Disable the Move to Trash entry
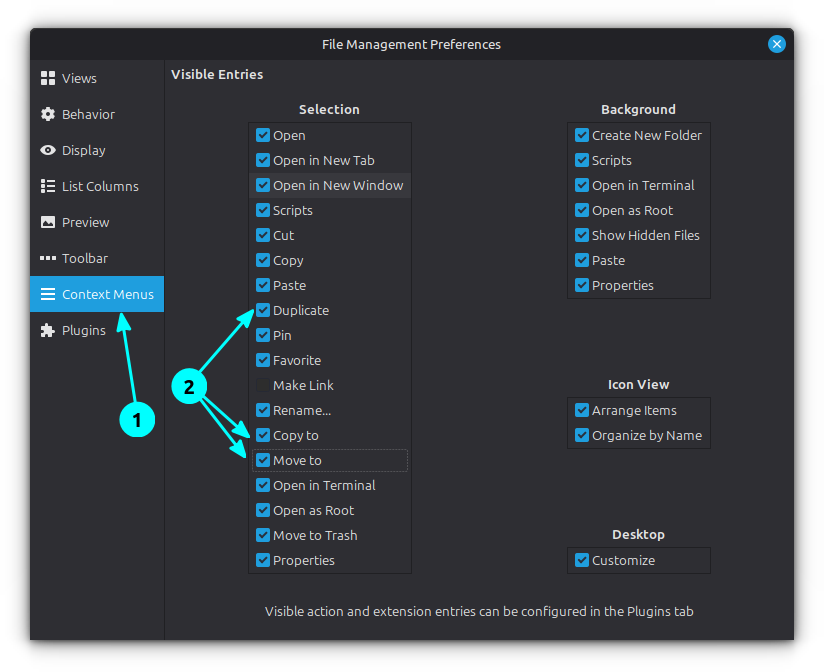 click(x=263, y=535)
